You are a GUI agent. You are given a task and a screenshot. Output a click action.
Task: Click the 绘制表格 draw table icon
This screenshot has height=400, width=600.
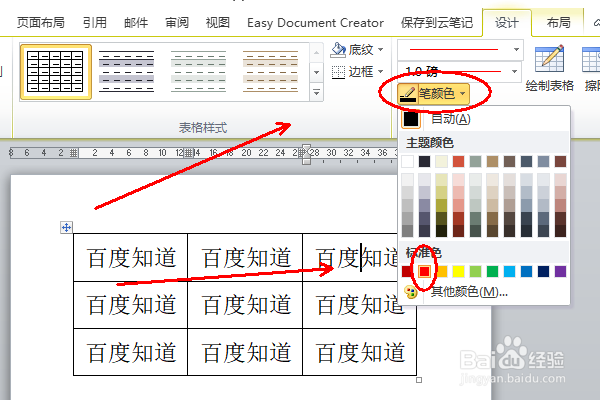click(x=549, y=60)
